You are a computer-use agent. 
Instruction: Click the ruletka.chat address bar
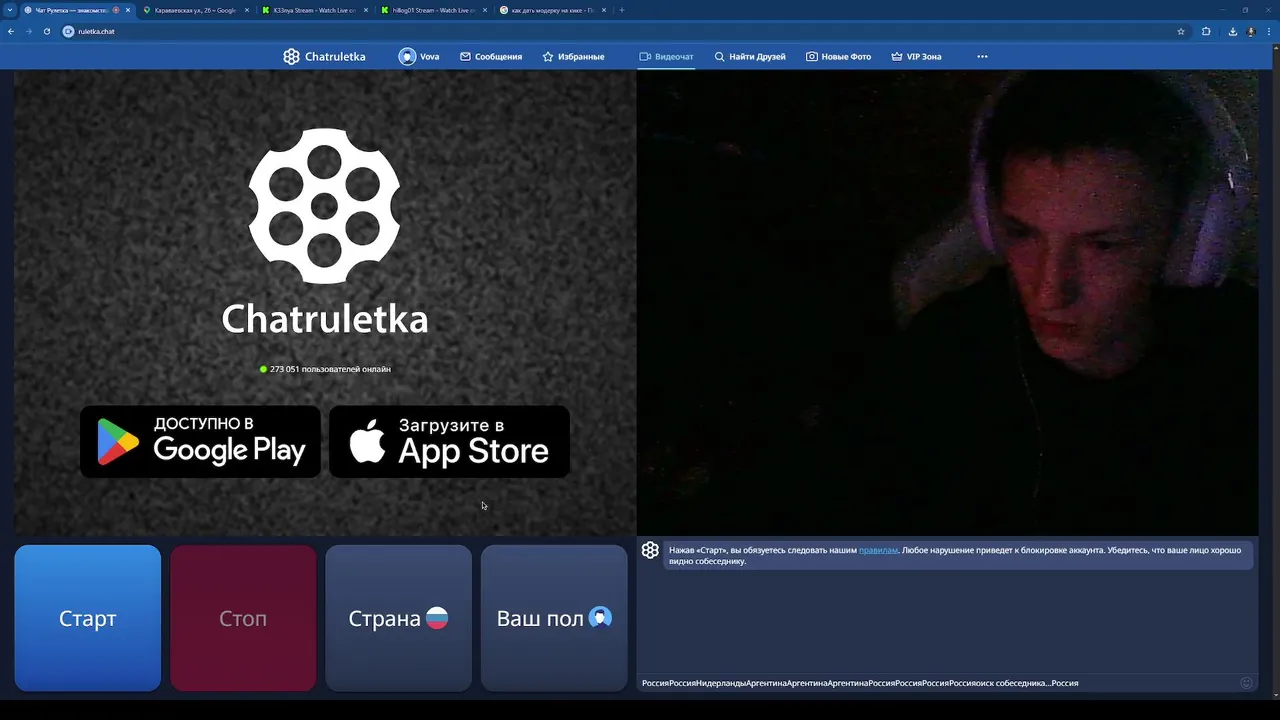pyautogui.click(x=618, y=31)
